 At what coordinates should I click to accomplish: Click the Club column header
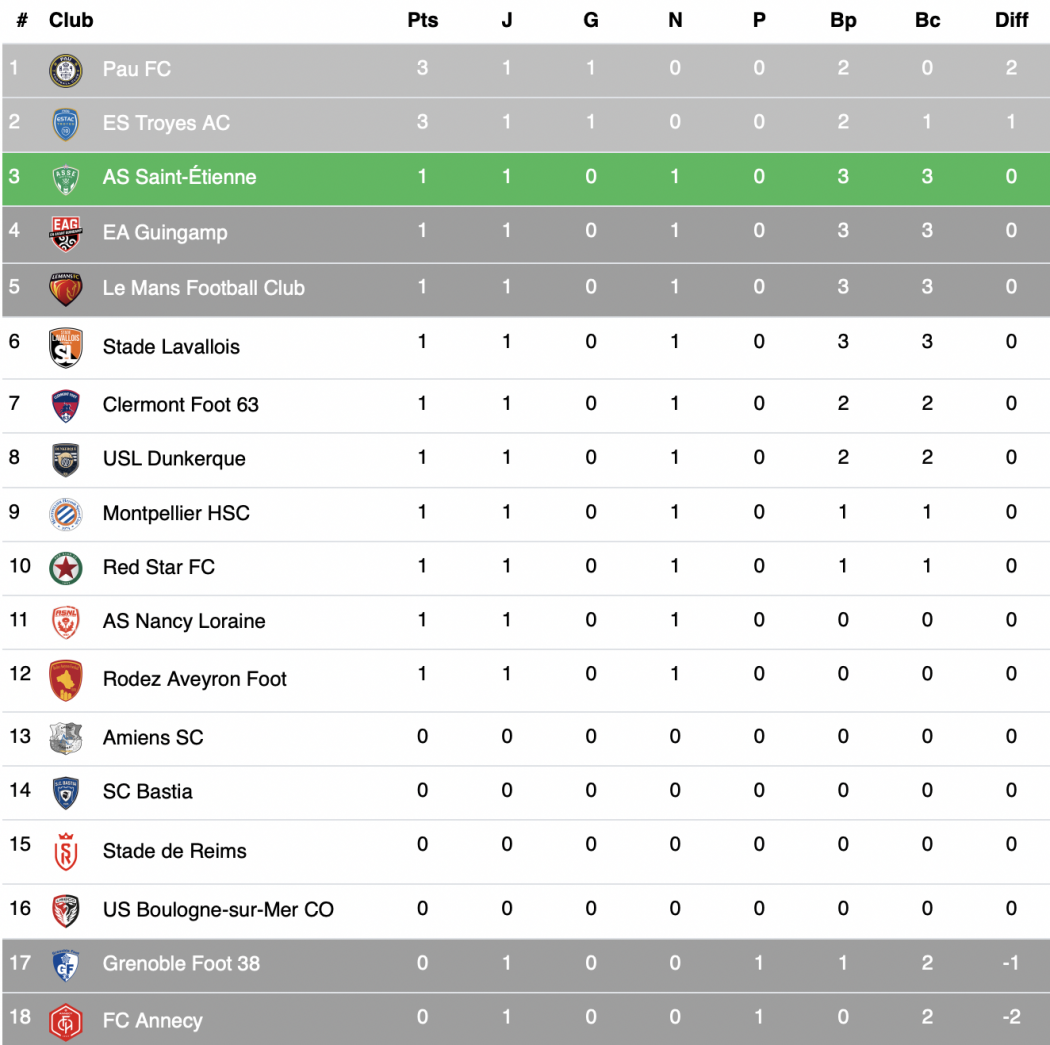(71, 20)
